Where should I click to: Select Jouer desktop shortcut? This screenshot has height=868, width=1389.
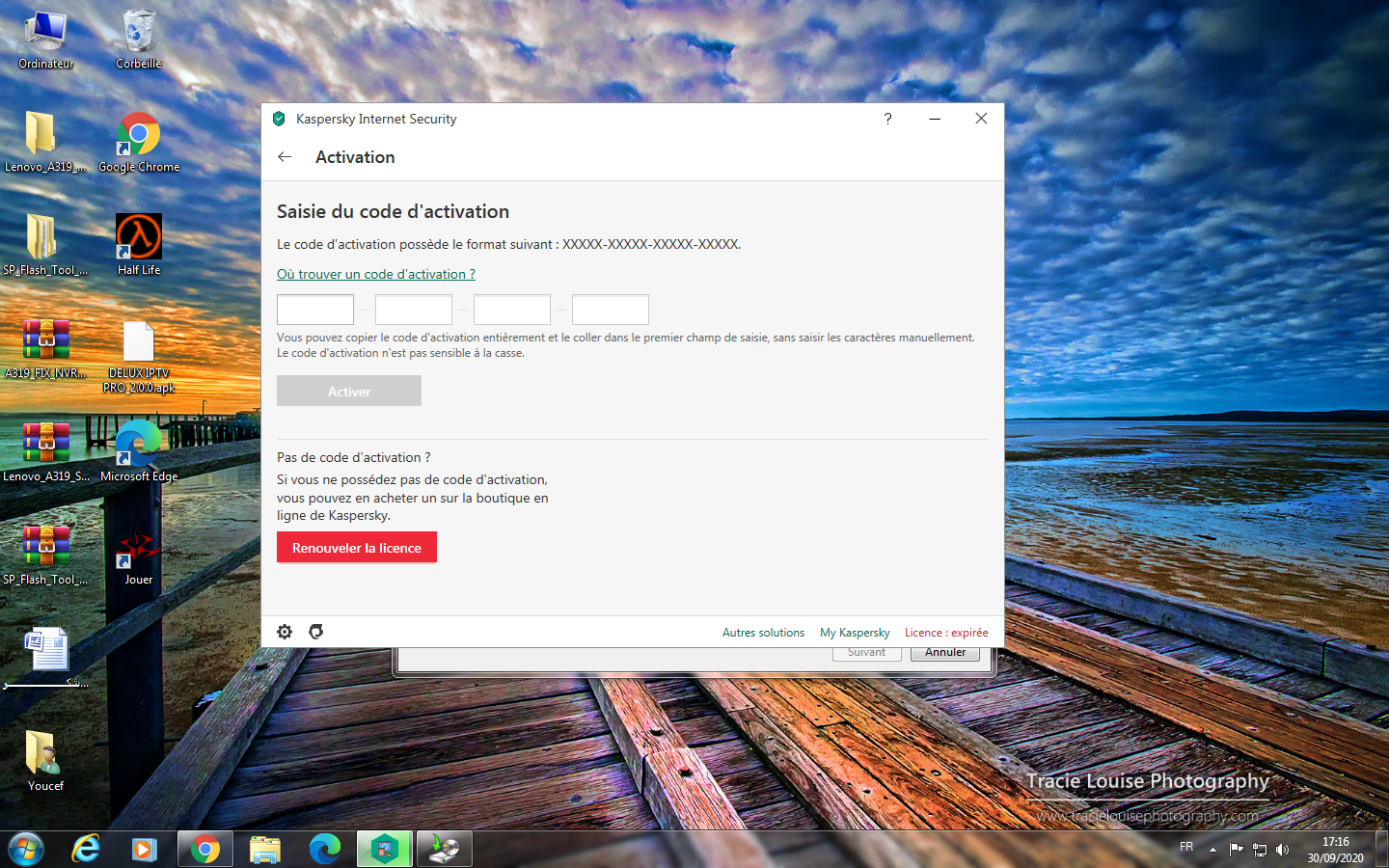click(139, 555)
